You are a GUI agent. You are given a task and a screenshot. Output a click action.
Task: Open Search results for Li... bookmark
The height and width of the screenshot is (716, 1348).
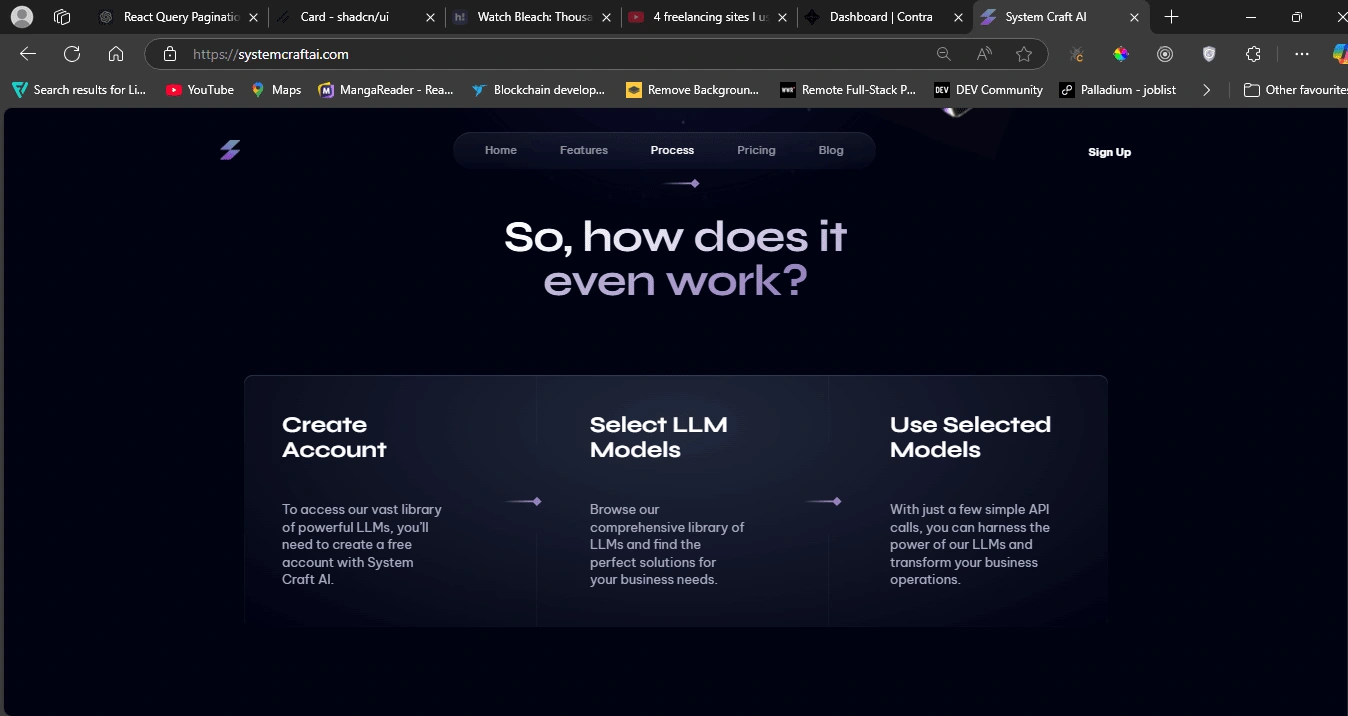tap(79, 89)
